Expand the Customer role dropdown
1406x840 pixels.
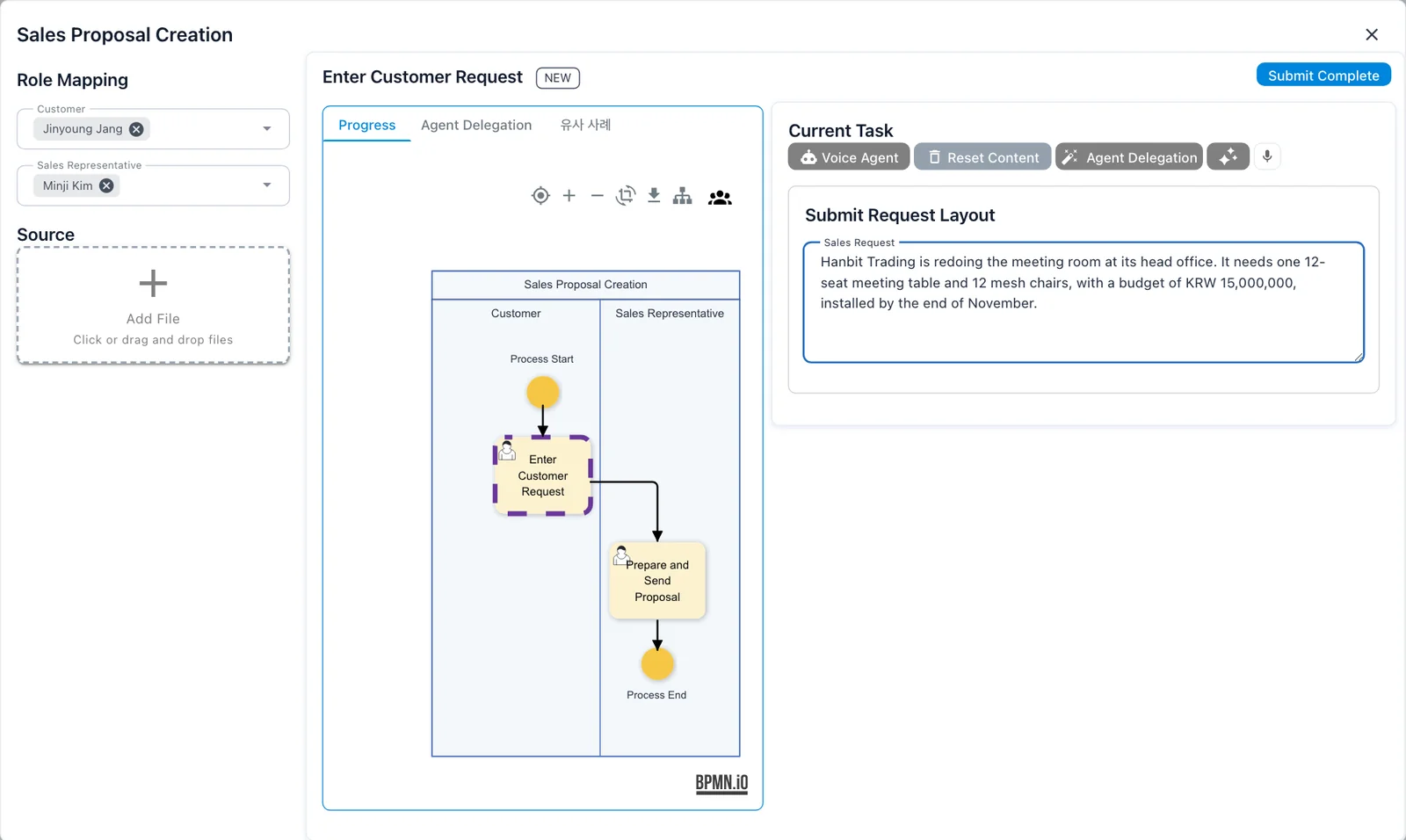(x=267, y=129)
